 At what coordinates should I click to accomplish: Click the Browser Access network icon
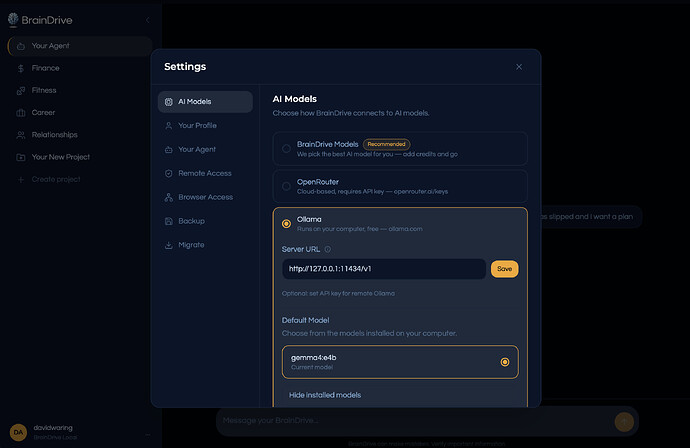tap(169, 197)
